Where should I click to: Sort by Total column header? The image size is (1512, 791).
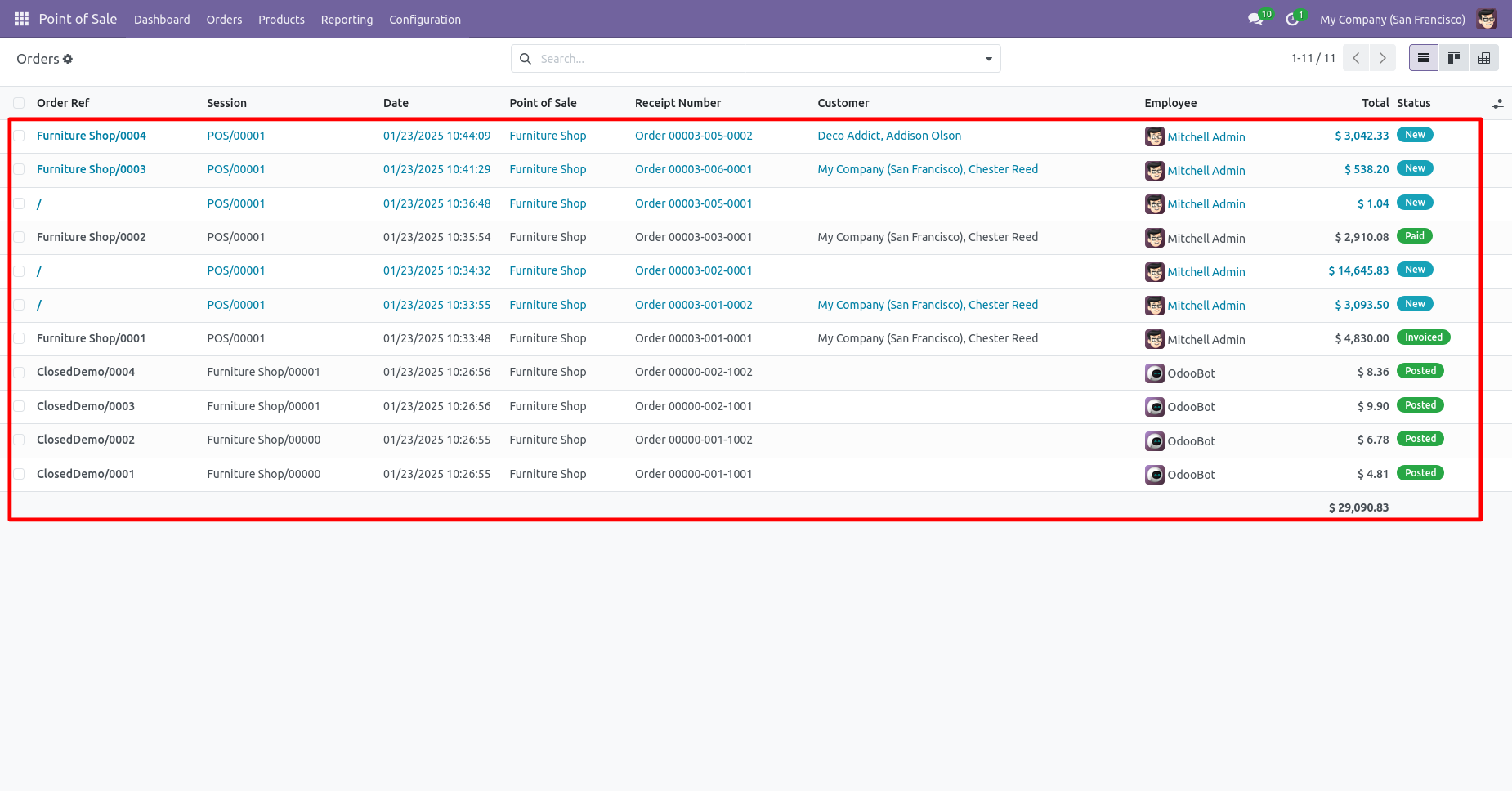tap(1375, 103)
